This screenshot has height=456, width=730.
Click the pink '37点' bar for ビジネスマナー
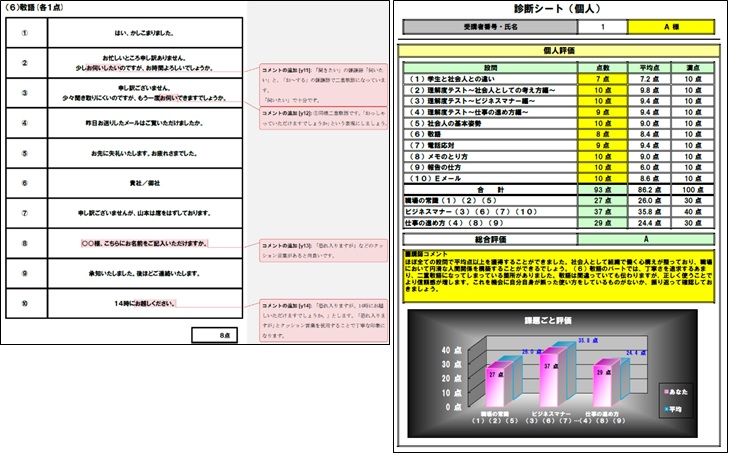click(549, 380)
